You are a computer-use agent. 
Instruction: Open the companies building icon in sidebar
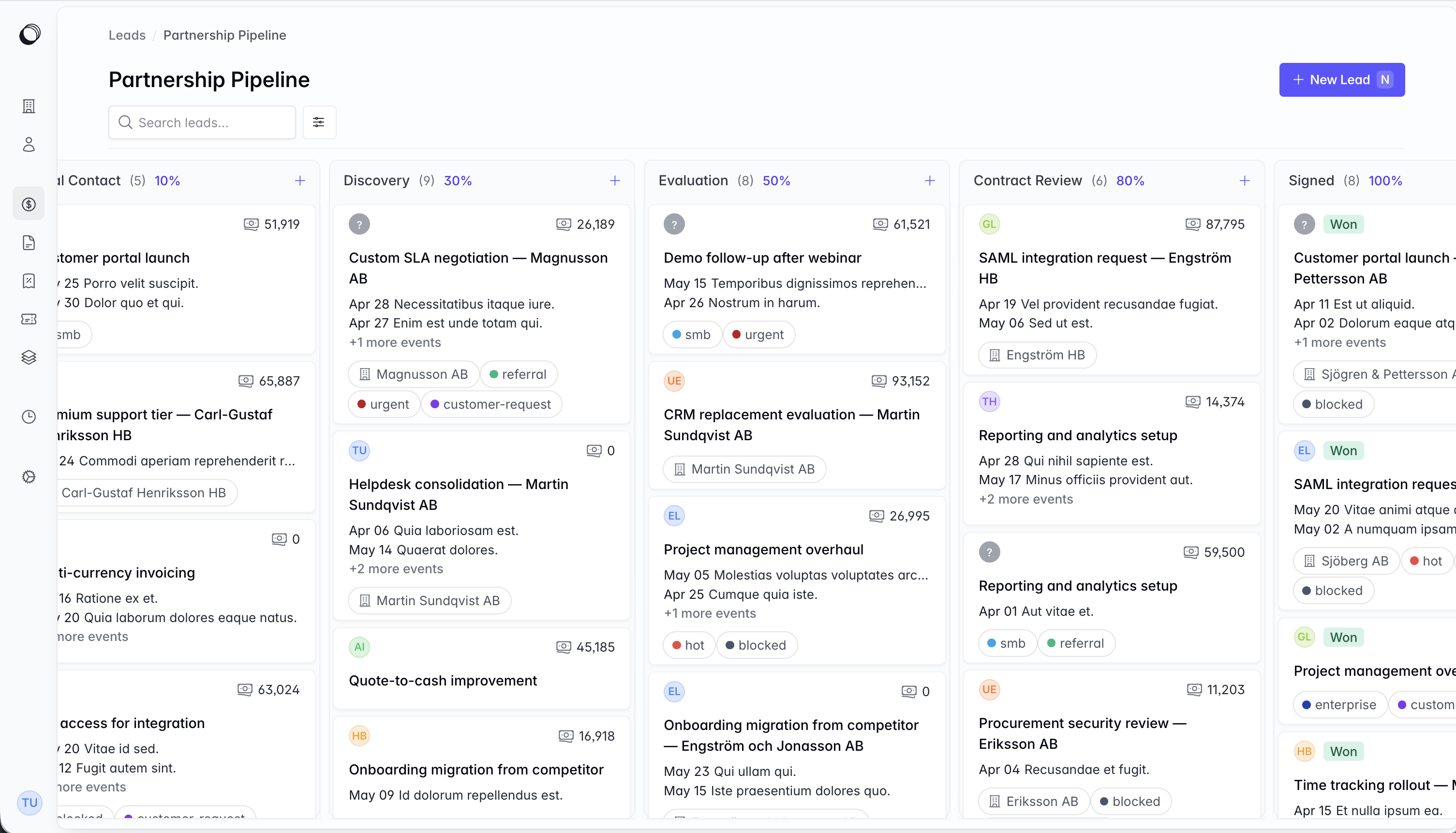[x=29, y=106]
